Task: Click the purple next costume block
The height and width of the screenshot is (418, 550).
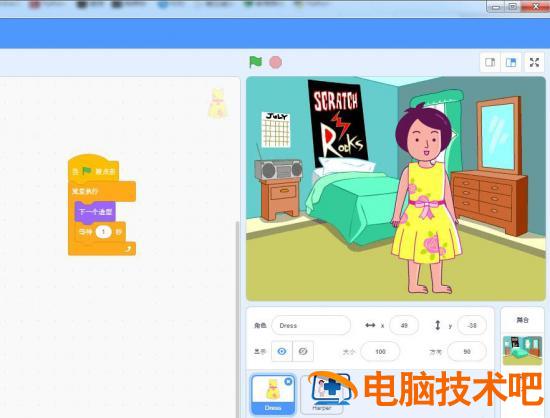Action: 95,212
